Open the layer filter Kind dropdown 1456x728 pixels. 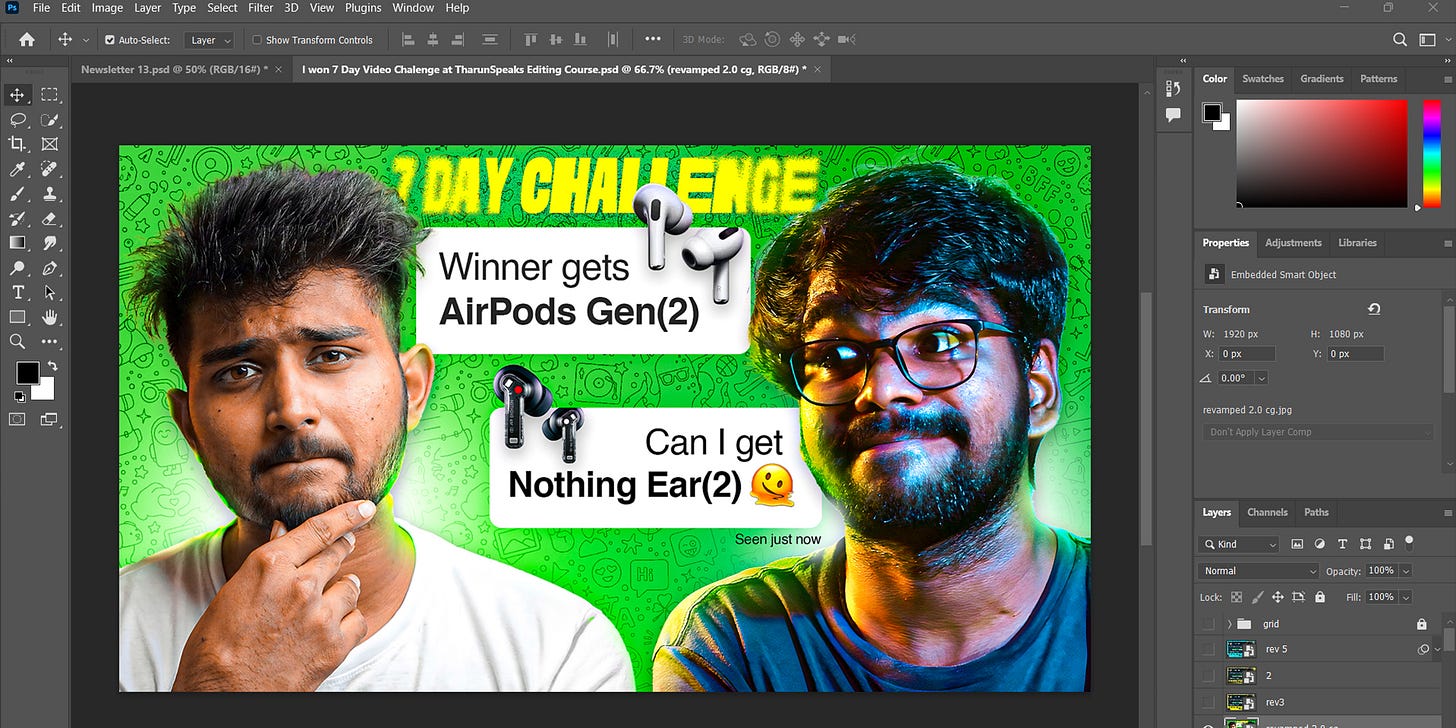1239,544
